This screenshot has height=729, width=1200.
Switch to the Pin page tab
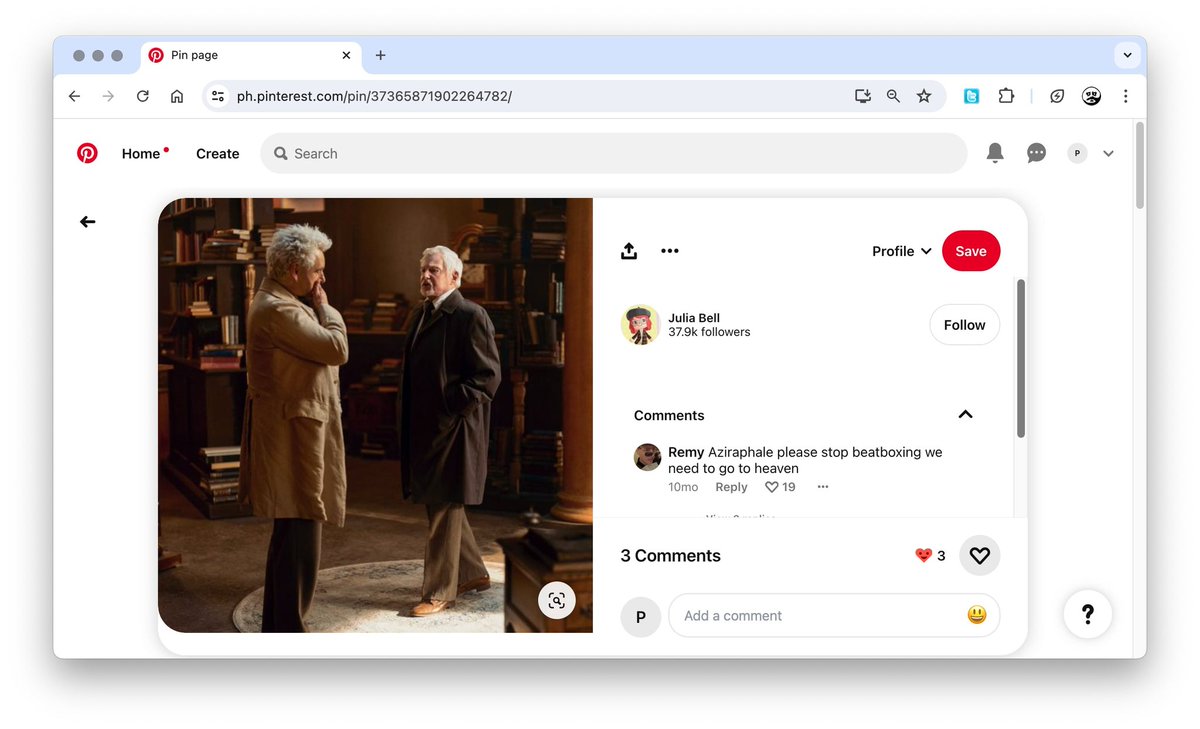tap(250, 55)
